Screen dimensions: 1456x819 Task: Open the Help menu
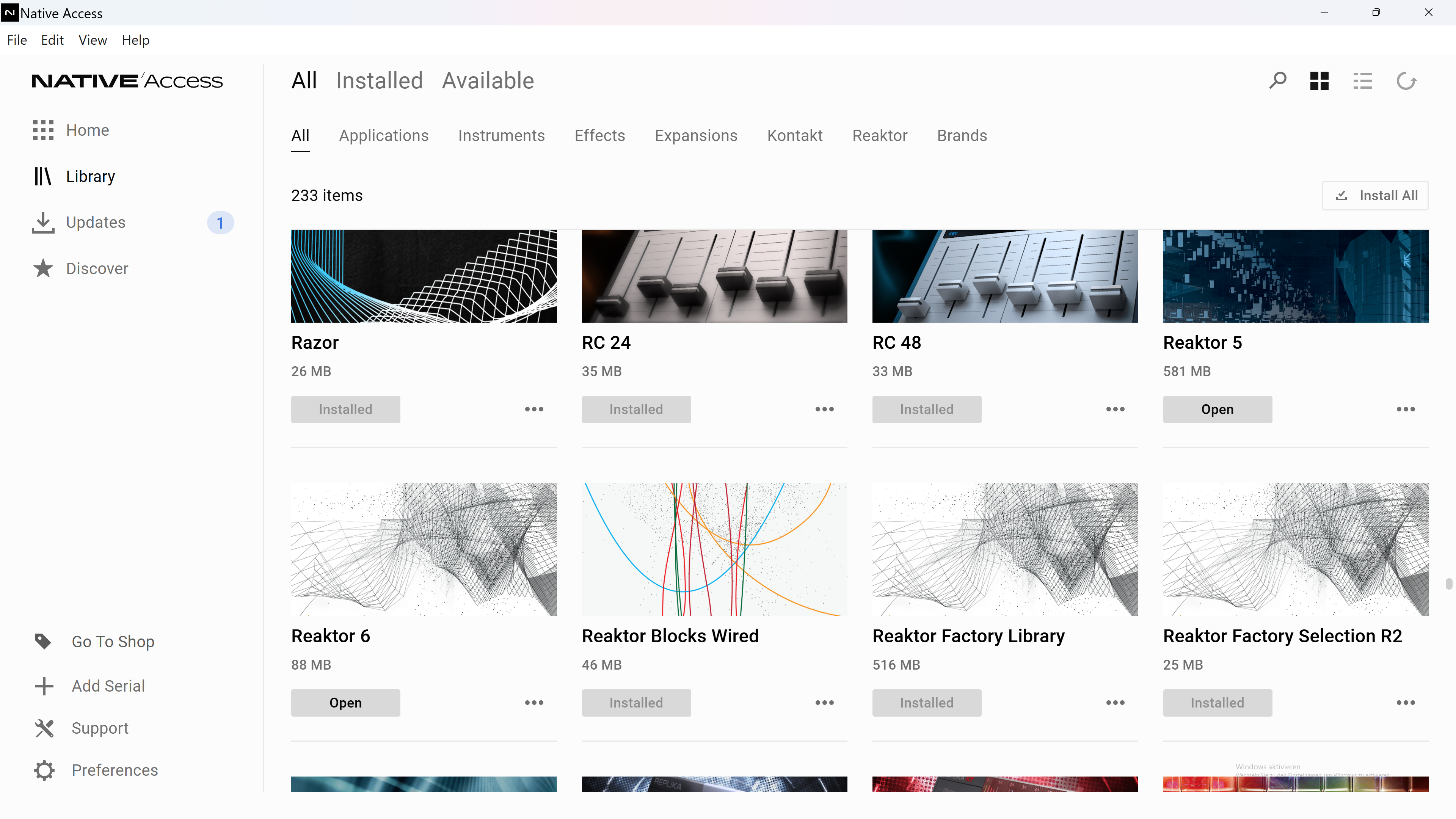tap(136, 40)
